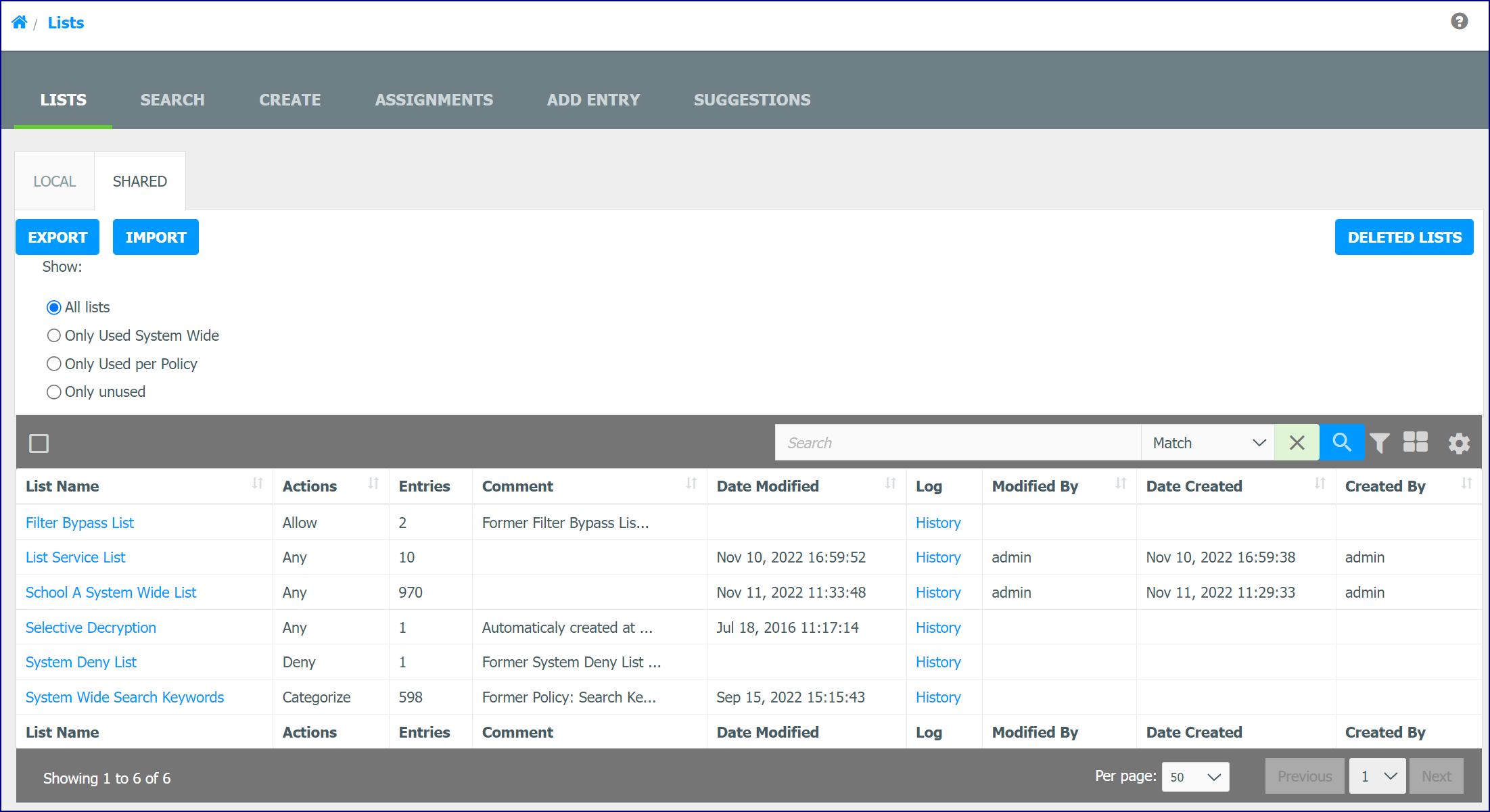Choose the Only unused radio option
Screen dimensions: 1490x812
pos(54,392)
